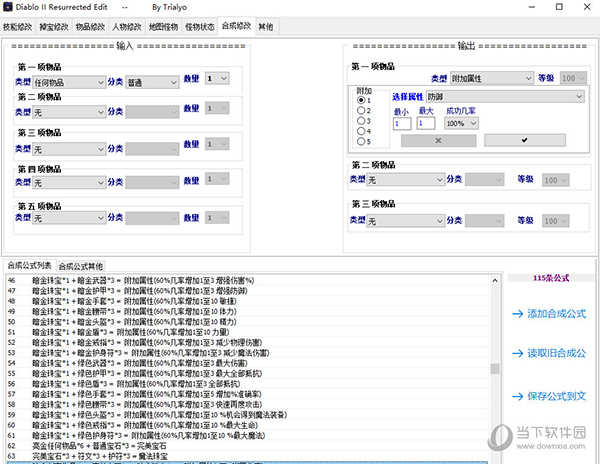Screen dimensions: 600x464
Task: Select formula row 60
Action: pos(247,425)
